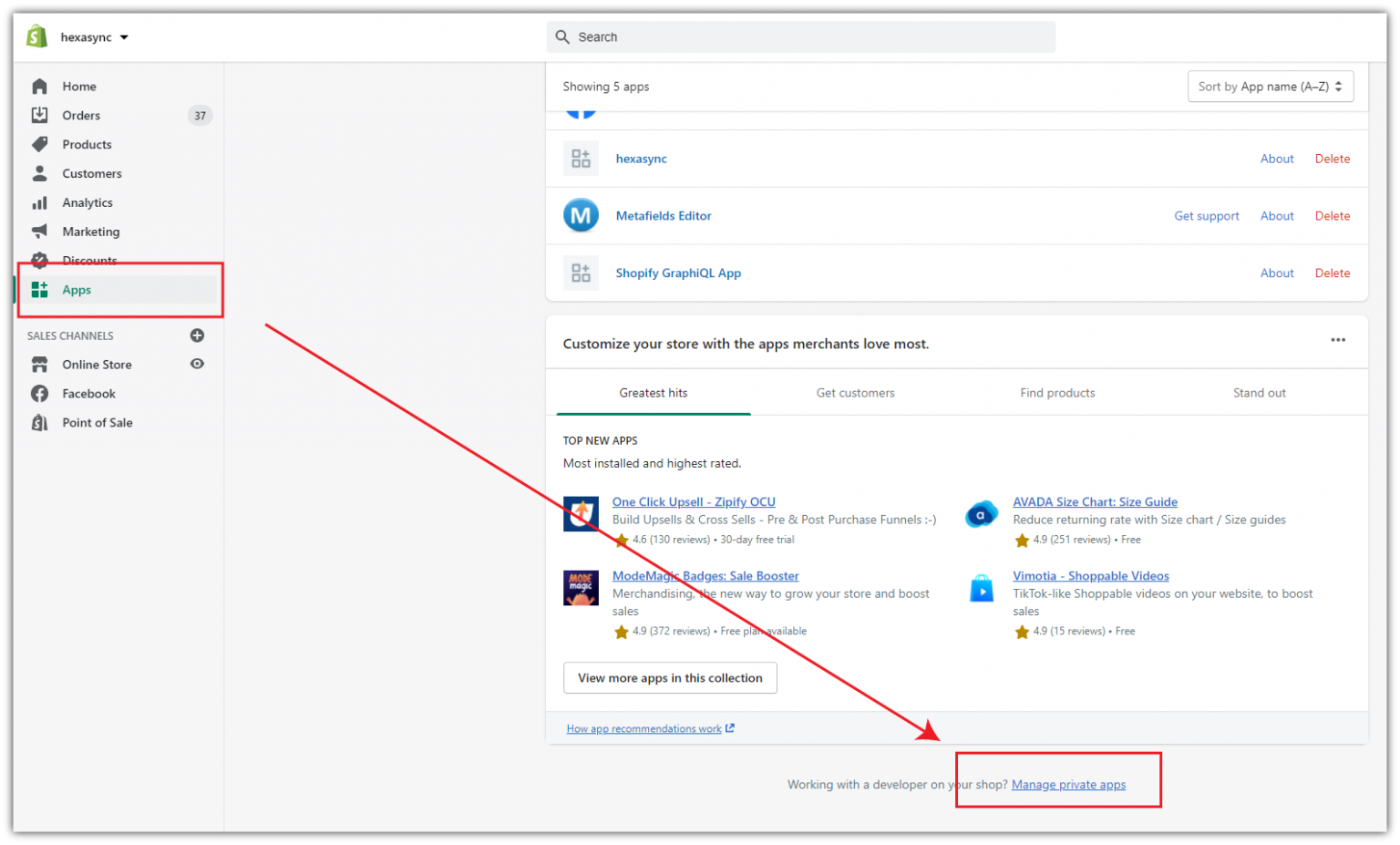1400x845 pixels.
Task: Click the Customers icon
Action: tap(38, 173)
